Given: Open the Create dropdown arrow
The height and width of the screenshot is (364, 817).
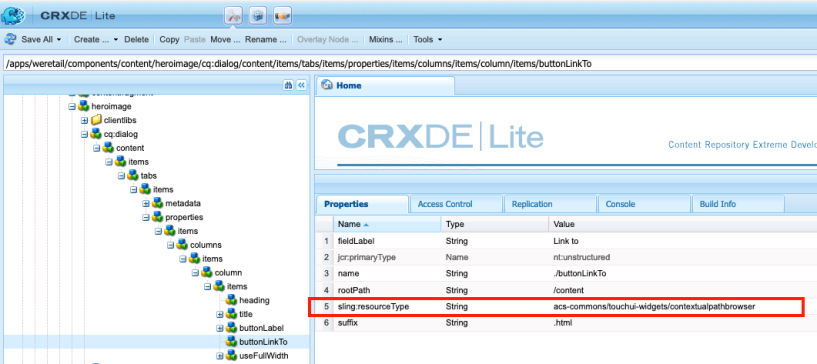Looking at the screenshot, I should [x=116, y=40].
